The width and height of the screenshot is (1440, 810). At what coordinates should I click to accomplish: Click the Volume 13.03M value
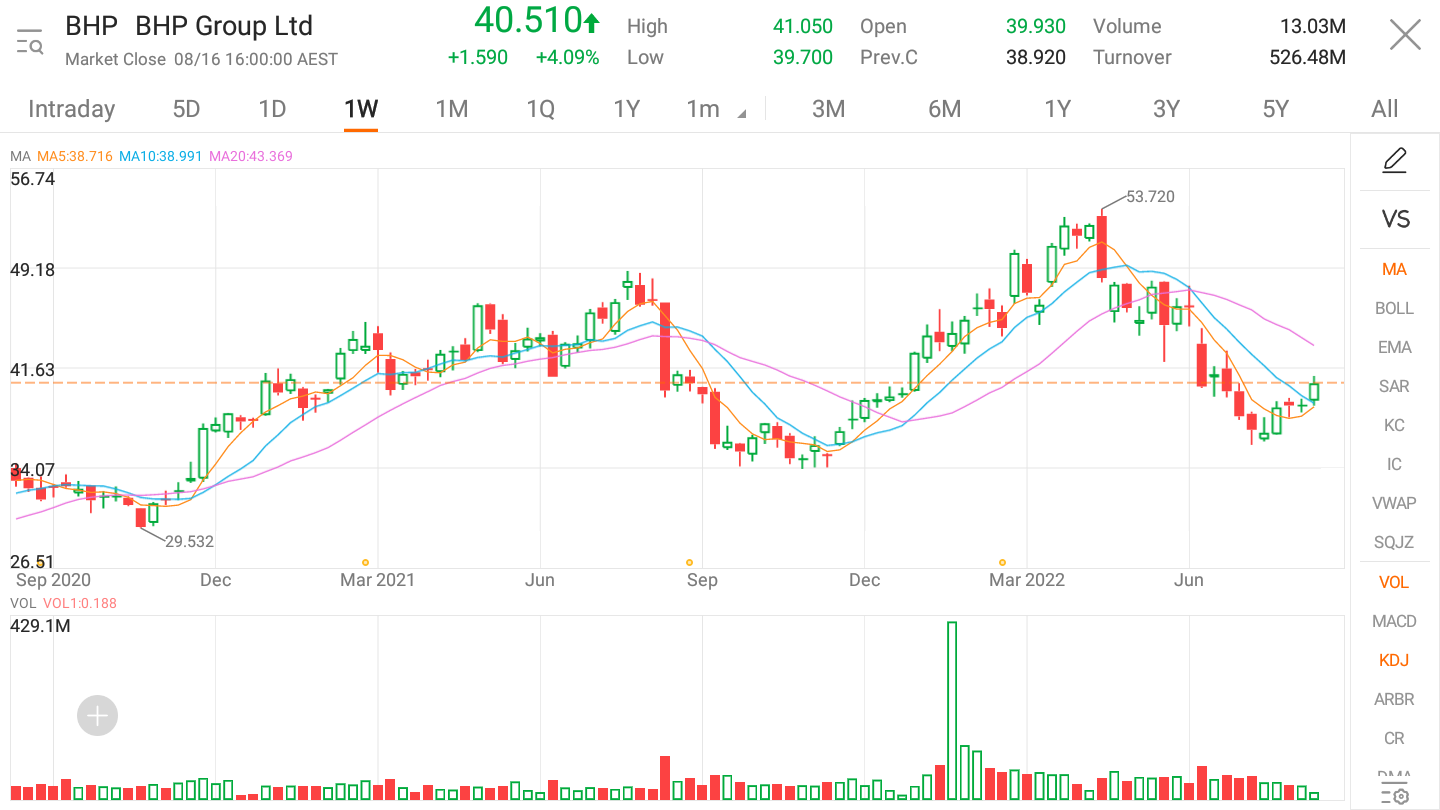[1313, 26]
